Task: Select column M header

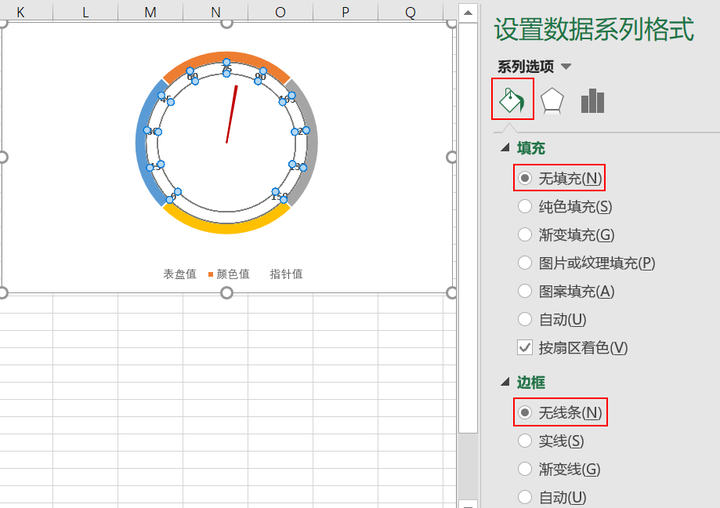Action: pos(150,11)
